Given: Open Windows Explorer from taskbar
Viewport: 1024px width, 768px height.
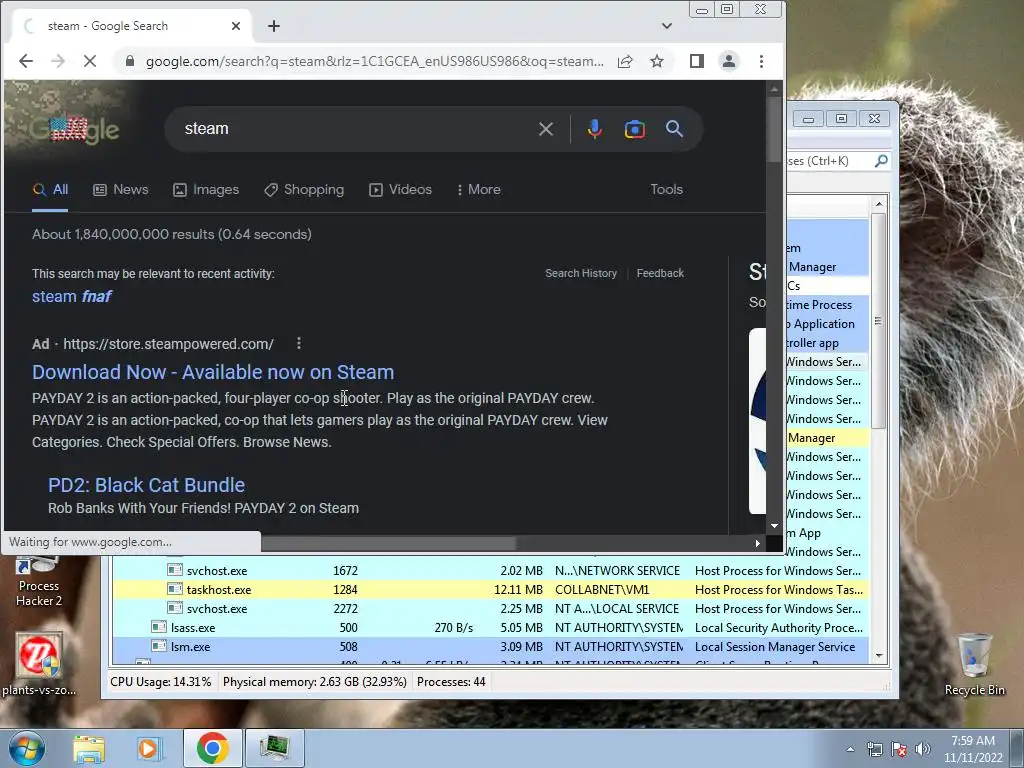Looking at the screenshot, I should click(x=88, y=748).
